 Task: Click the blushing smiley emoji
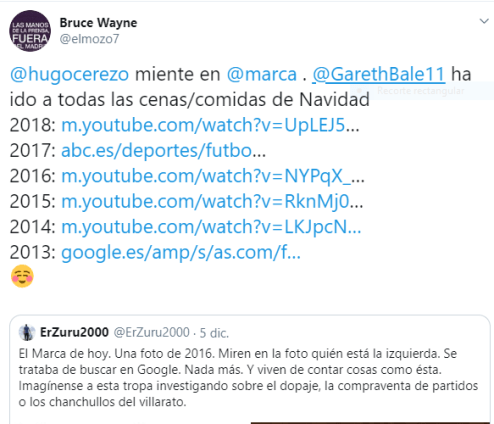tap(22, 276)
